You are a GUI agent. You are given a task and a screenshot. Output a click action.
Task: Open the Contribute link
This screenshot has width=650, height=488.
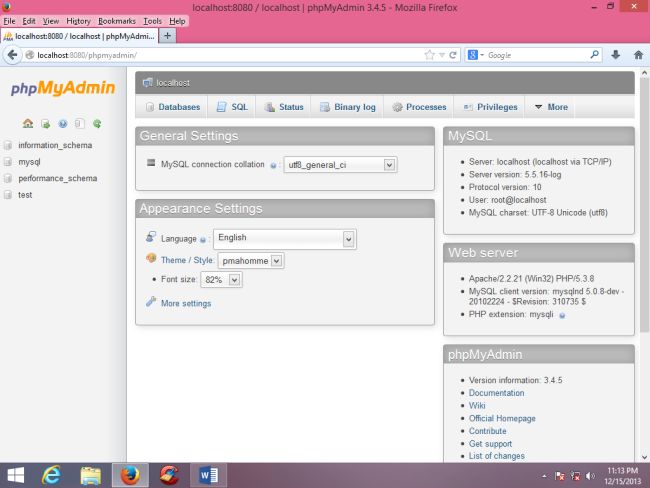tap(488, 431)
